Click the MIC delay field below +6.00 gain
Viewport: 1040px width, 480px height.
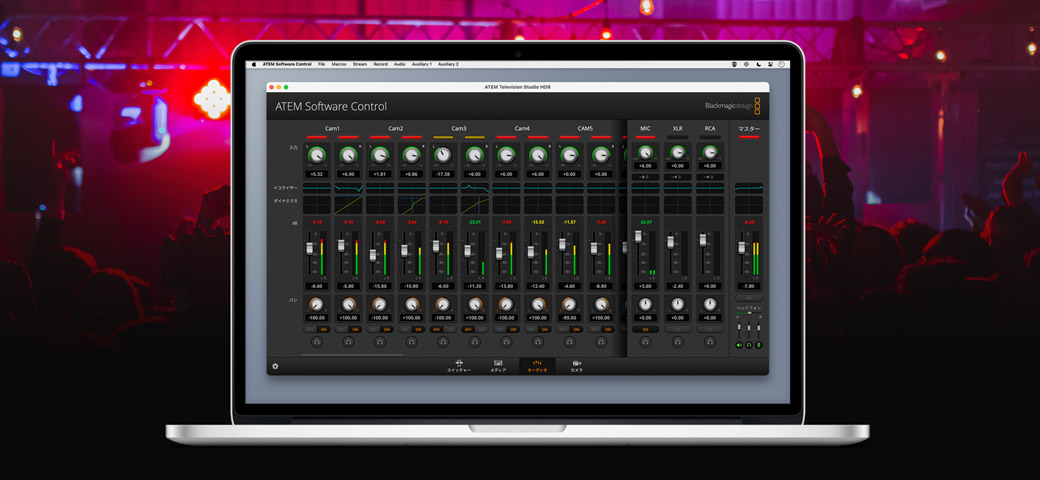(x=645, y=177)
